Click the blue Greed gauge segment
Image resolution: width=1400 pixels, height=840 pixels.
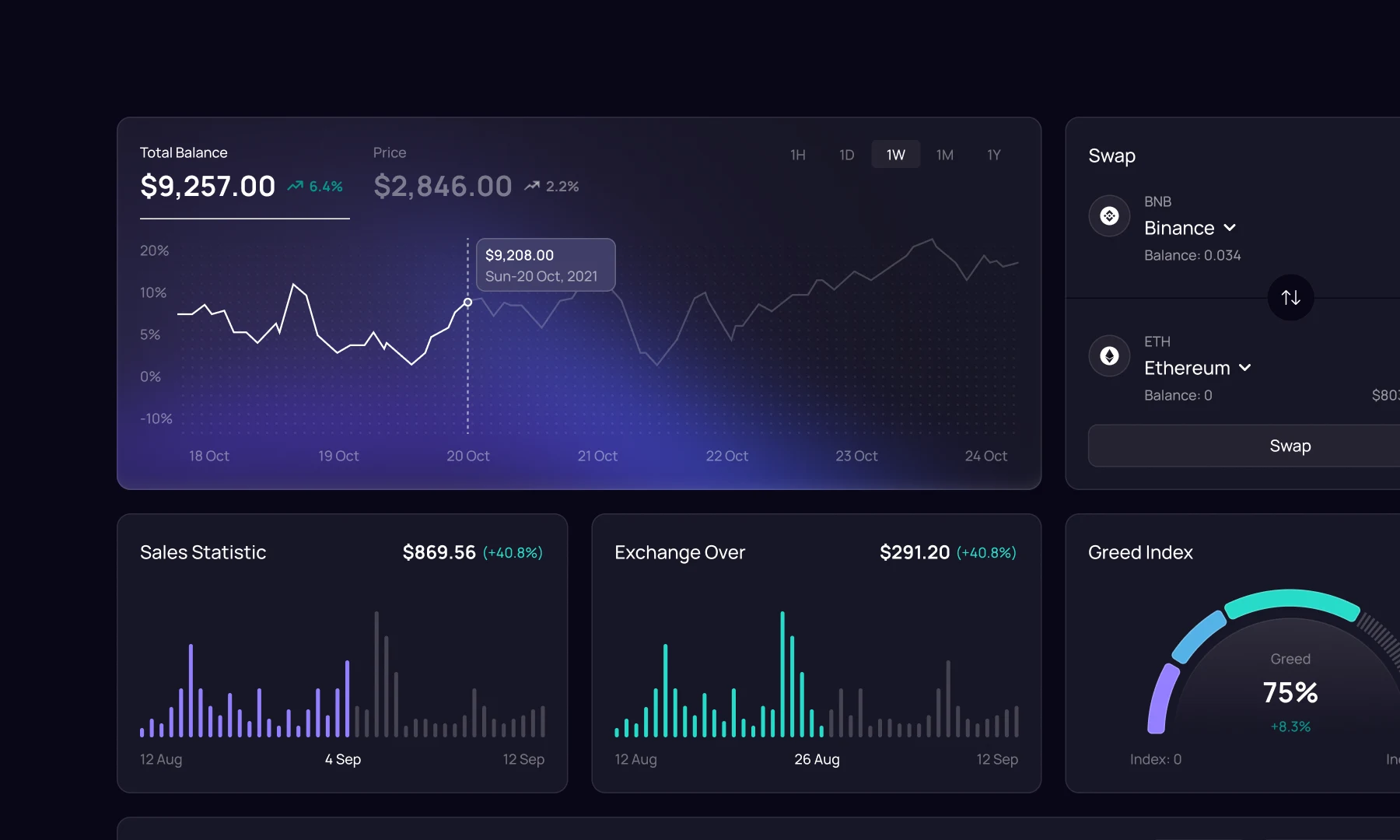coord(1198,635)
